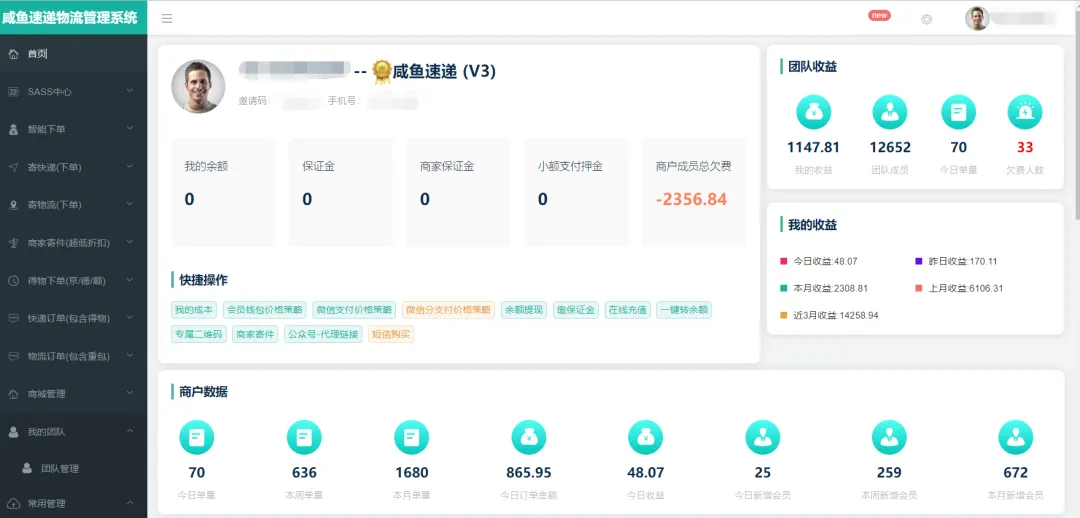Click the medal icon beside 咸鱼速递 (V3)
The width and height of the screenshot is (1080, 518).
point(382,72)
